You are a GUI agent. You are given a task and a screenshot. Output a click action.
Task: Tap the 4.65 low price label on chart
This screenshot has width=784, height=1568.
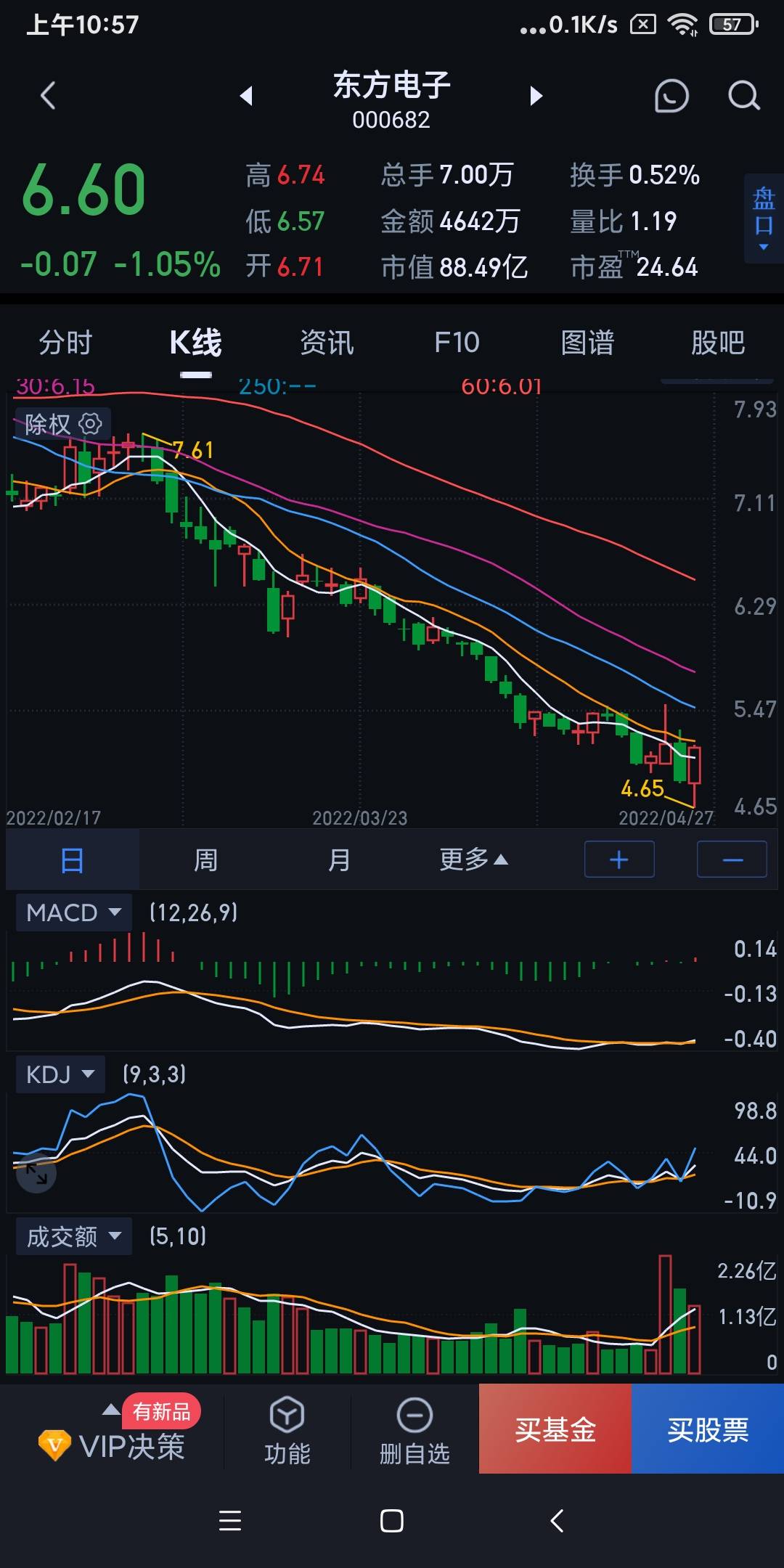click(x=642, y=788)
